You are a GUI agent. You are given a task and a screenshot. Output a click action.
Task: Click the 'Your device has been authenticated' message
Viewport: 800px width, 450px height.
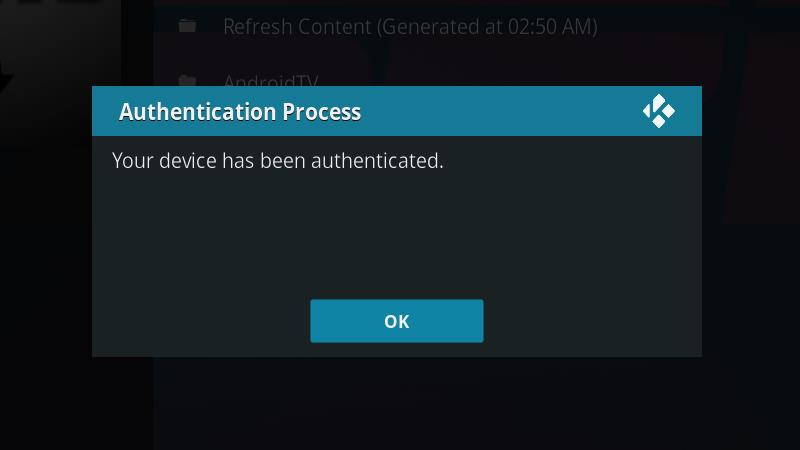(278, 161)
